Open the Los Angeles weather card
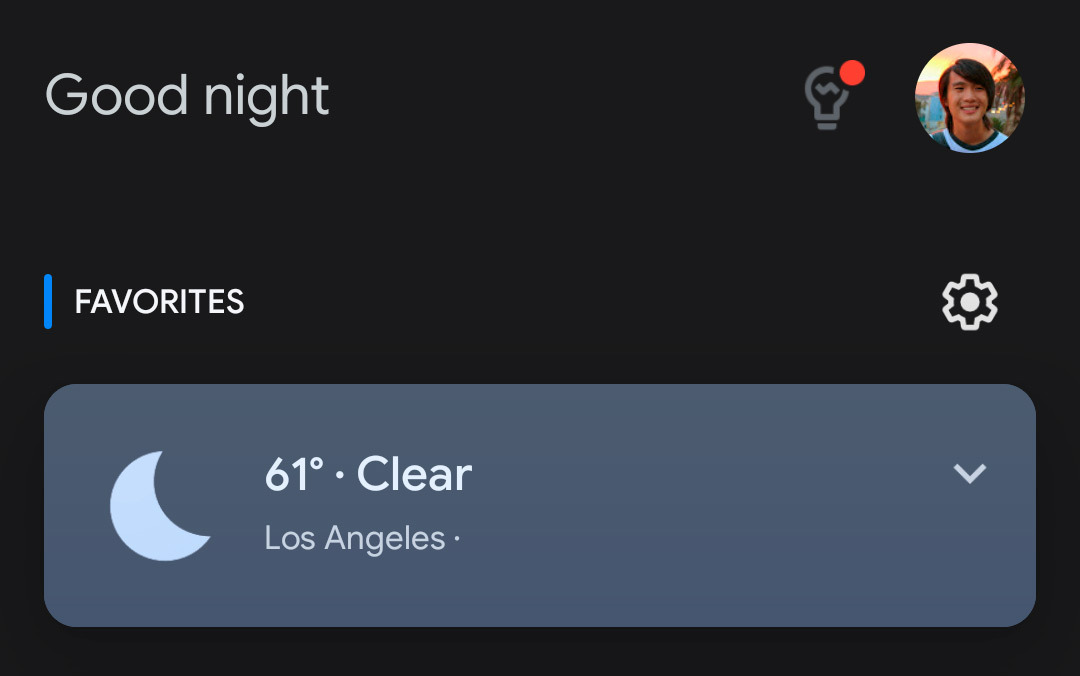Screen dimensions: 1080x676 540,505
